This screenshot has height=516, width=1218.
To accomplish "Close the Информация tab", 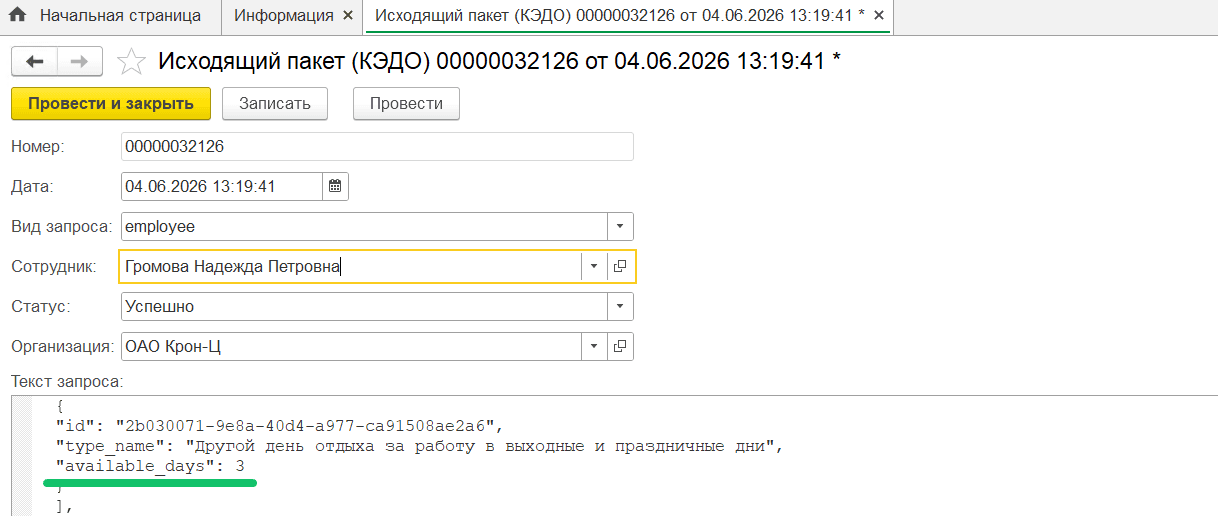I will coord(347,16).
